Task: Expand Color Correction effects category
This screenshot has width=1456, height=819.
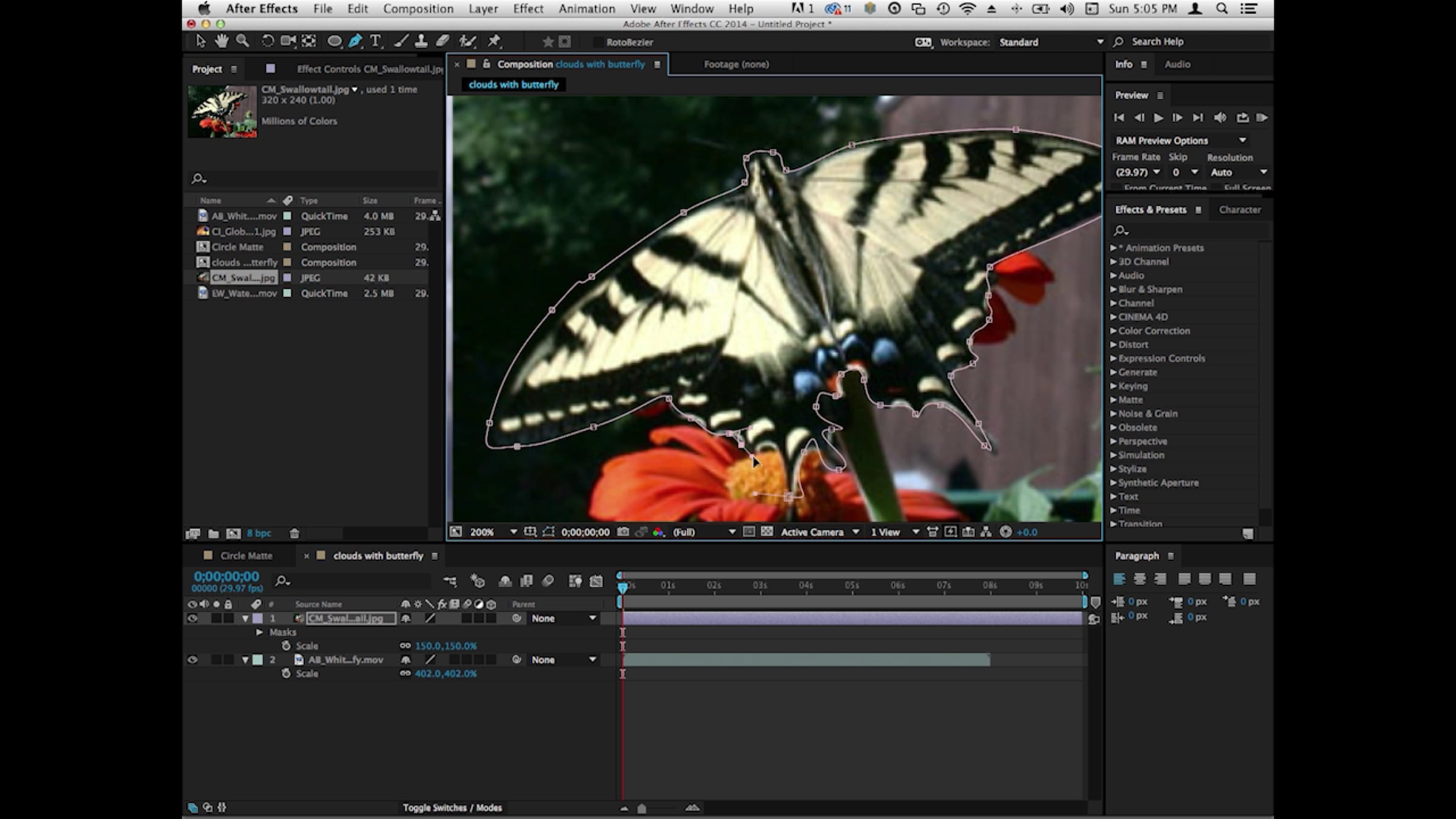Action: [1113, 331]
